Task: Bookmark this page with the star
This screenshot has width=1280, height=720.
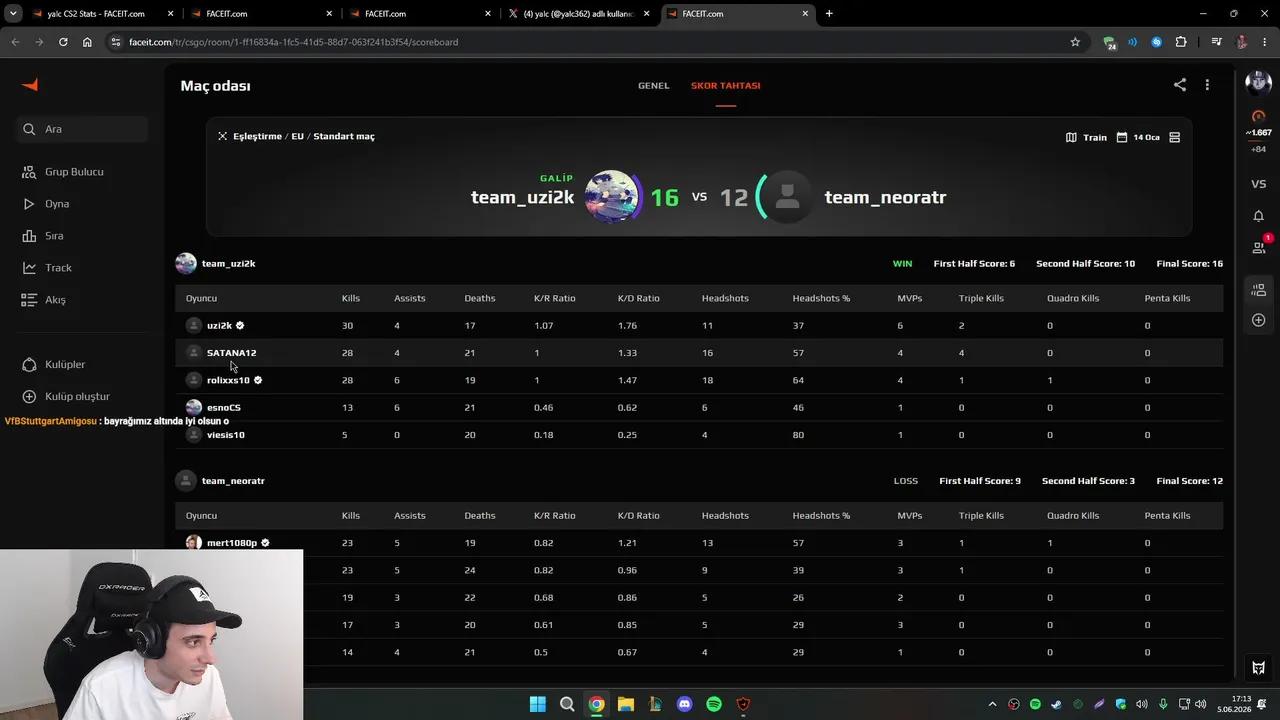Action: [x=1075, y=42]
